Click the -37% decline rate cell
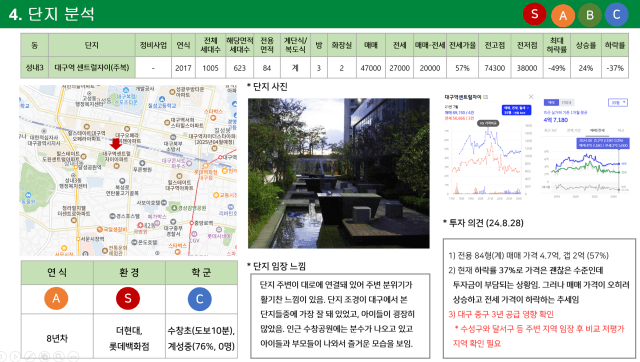Image resolution: width=640 pixels, height=362 pixels. [x=615, y=68]
